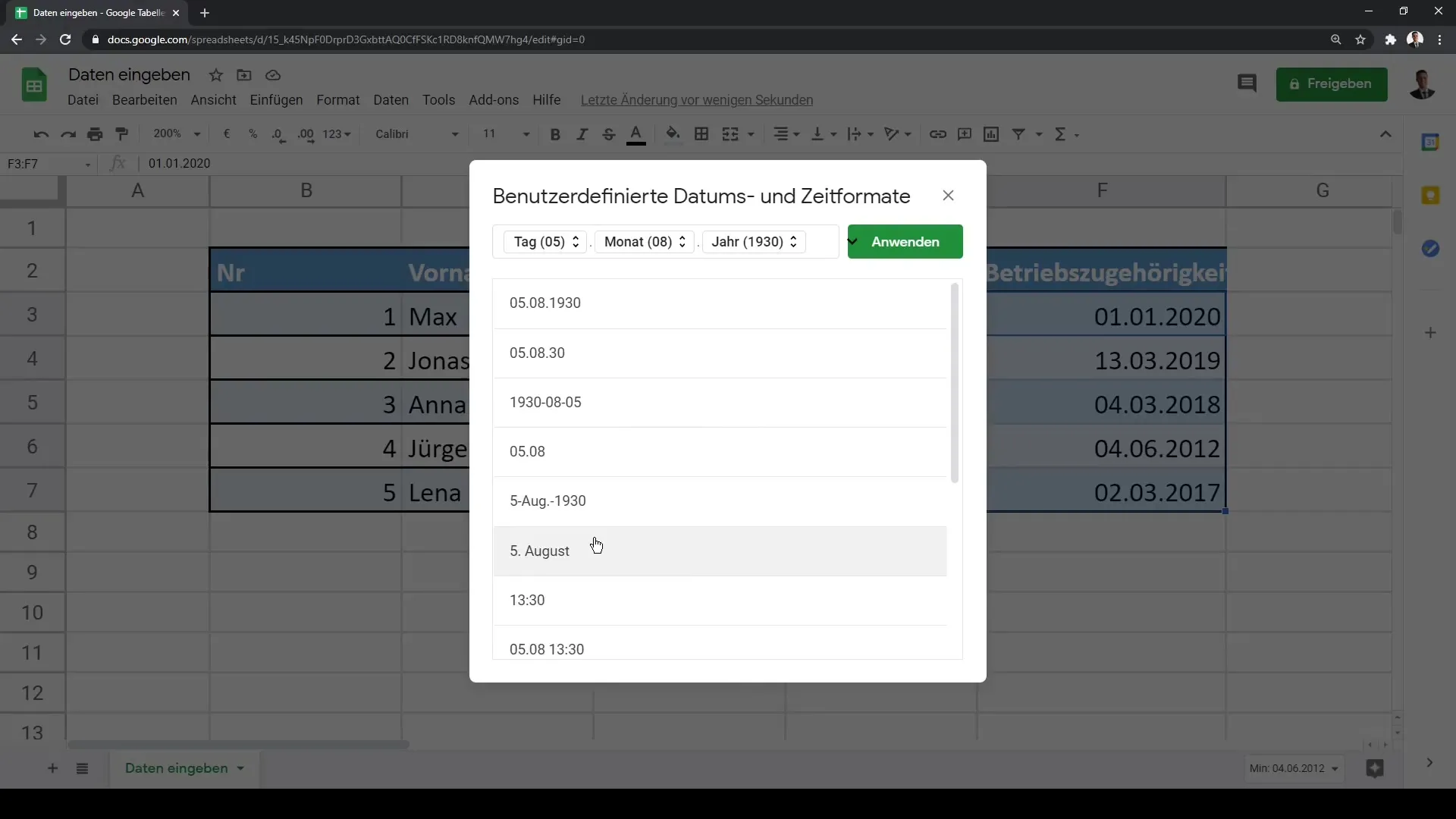Screen dimensions: 1456x819
Task: Open vertical align dropdown
Action: [x=824, y=134]
